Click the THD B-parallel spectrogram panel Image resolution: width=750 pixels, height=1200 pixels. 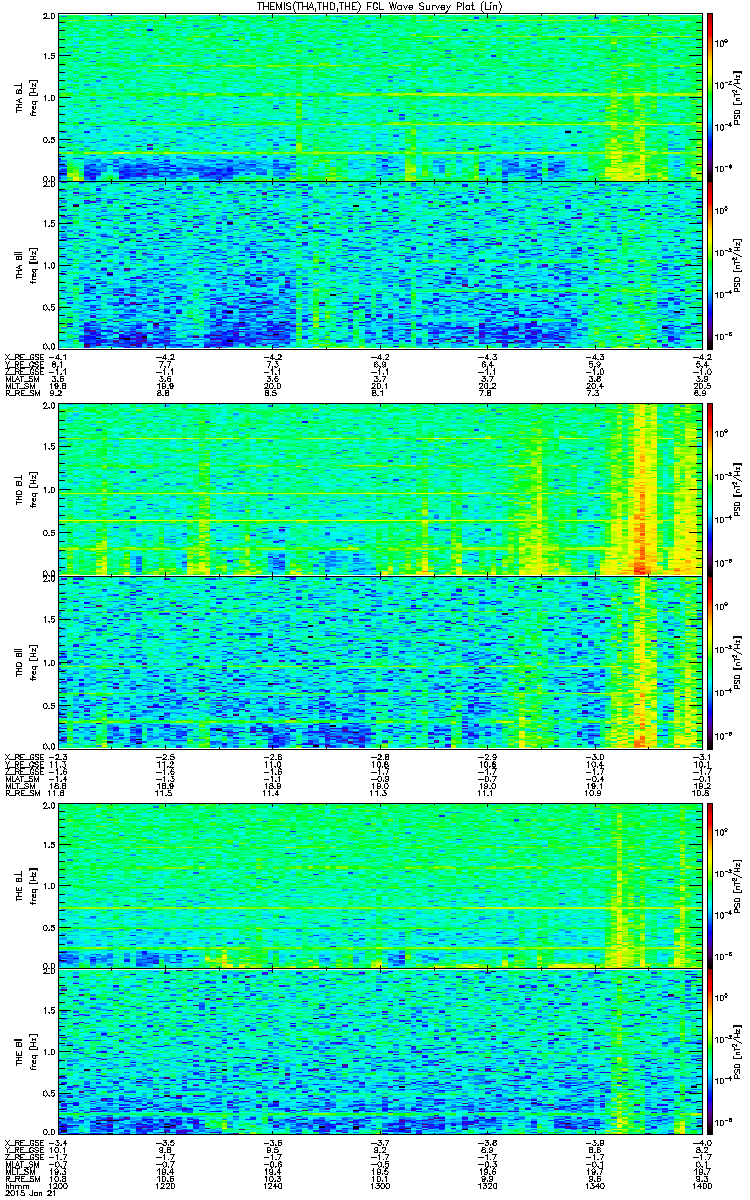tap(380, 662)
